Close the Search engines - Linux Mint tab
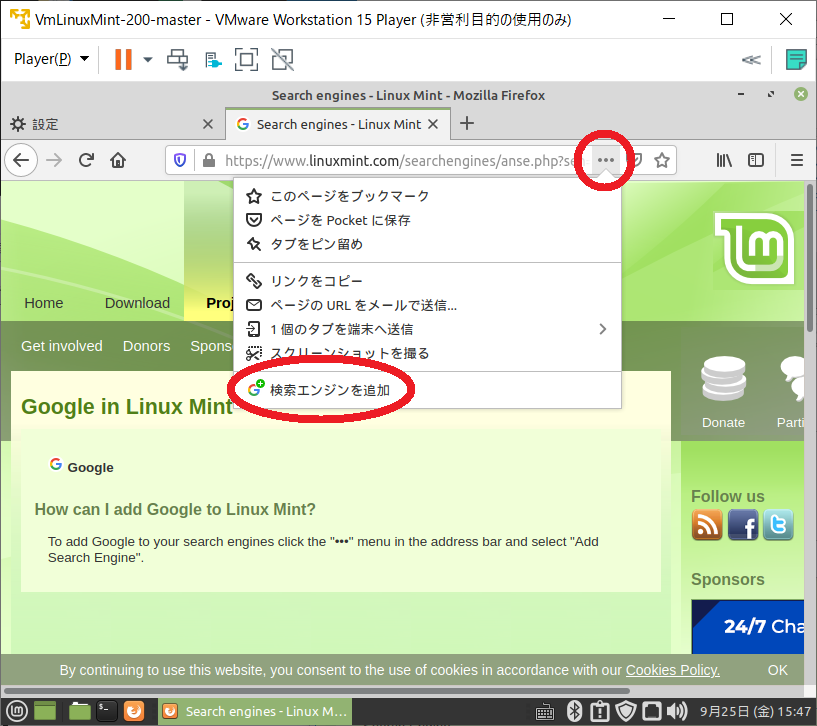 (x=432, y=124)
